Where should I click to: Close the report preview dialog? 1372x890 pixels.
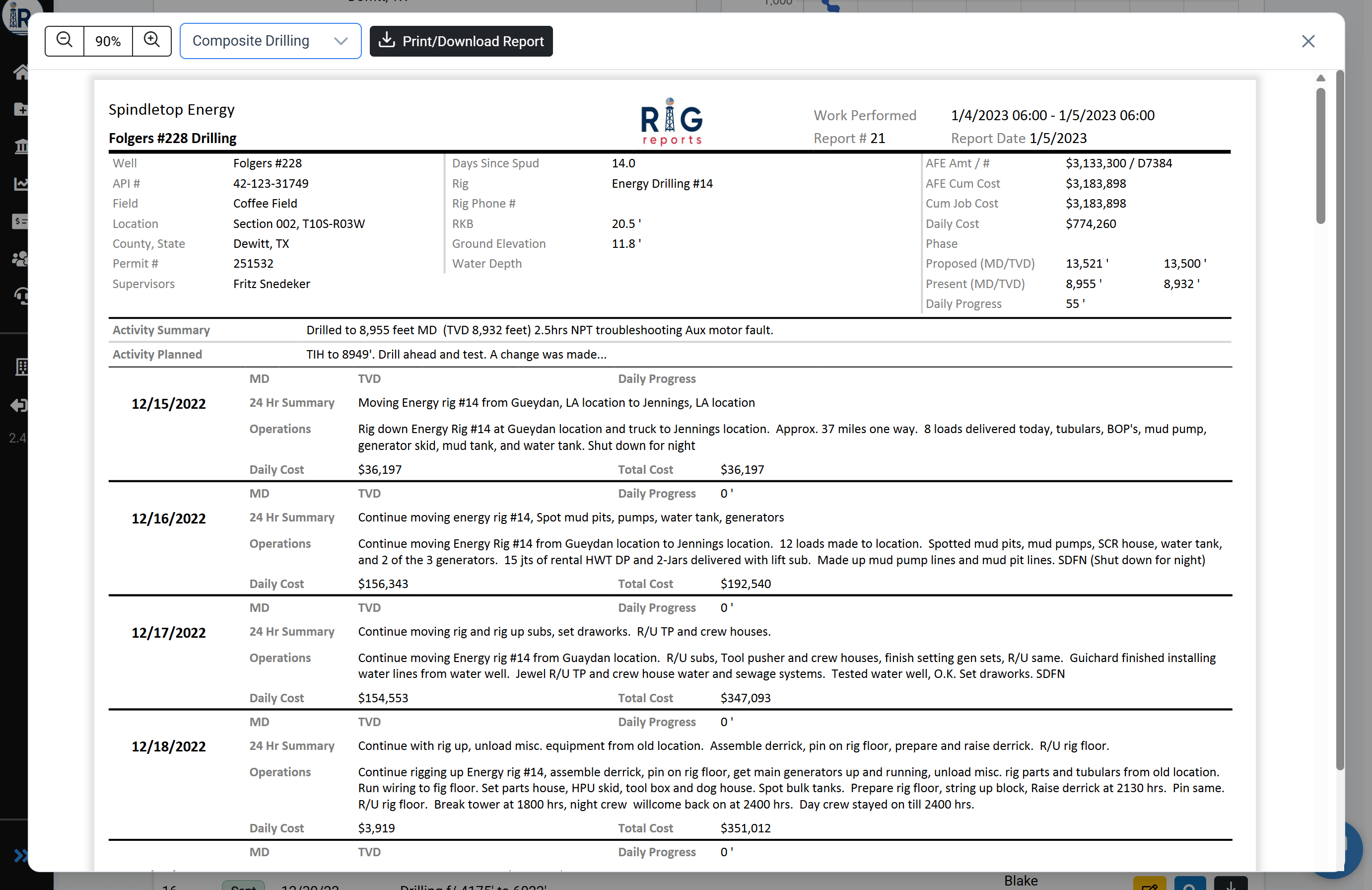1308,41
